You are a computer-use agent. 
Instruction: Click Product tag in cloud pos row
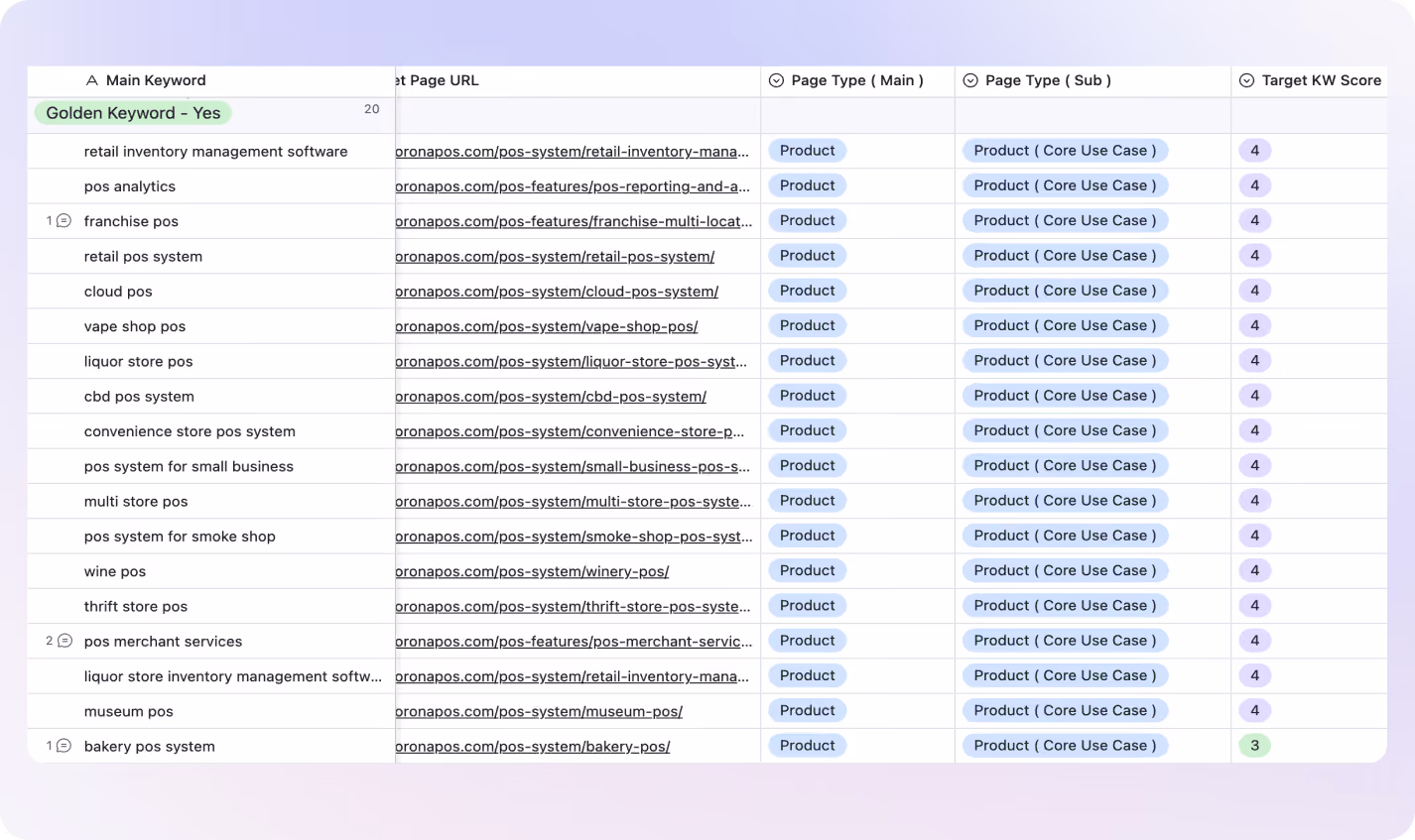[808, 291]
